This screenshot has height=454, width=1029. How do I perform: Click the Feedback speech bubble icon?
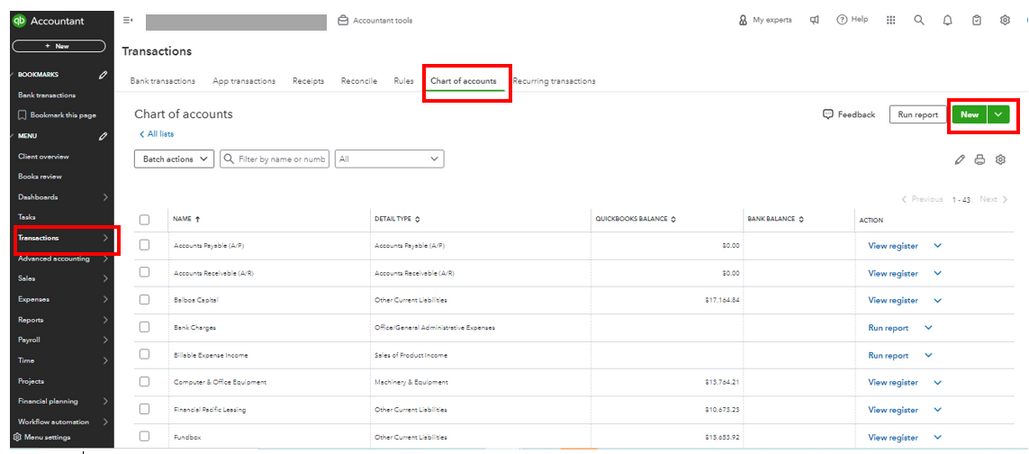828,114
